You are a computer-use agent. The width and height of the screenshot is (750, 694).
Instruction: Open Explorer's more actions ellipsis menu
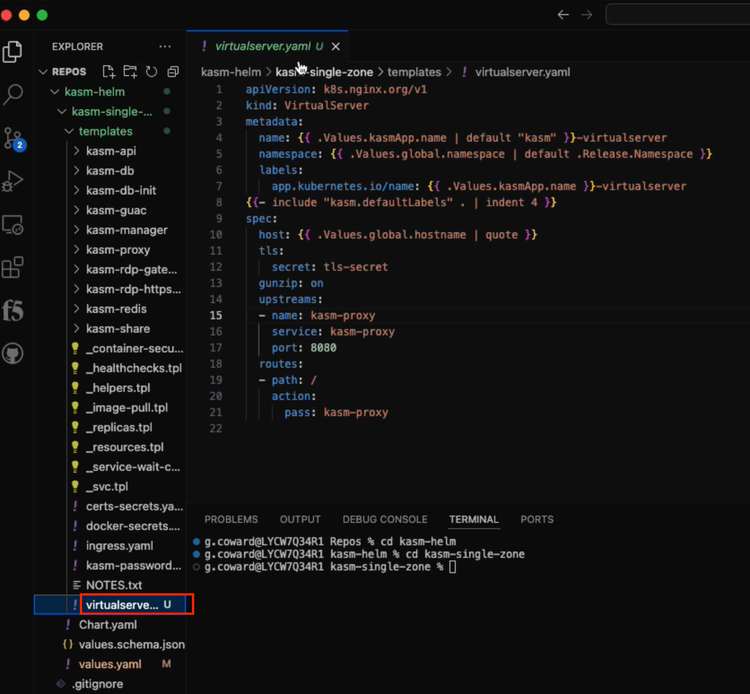pos(165,46)
